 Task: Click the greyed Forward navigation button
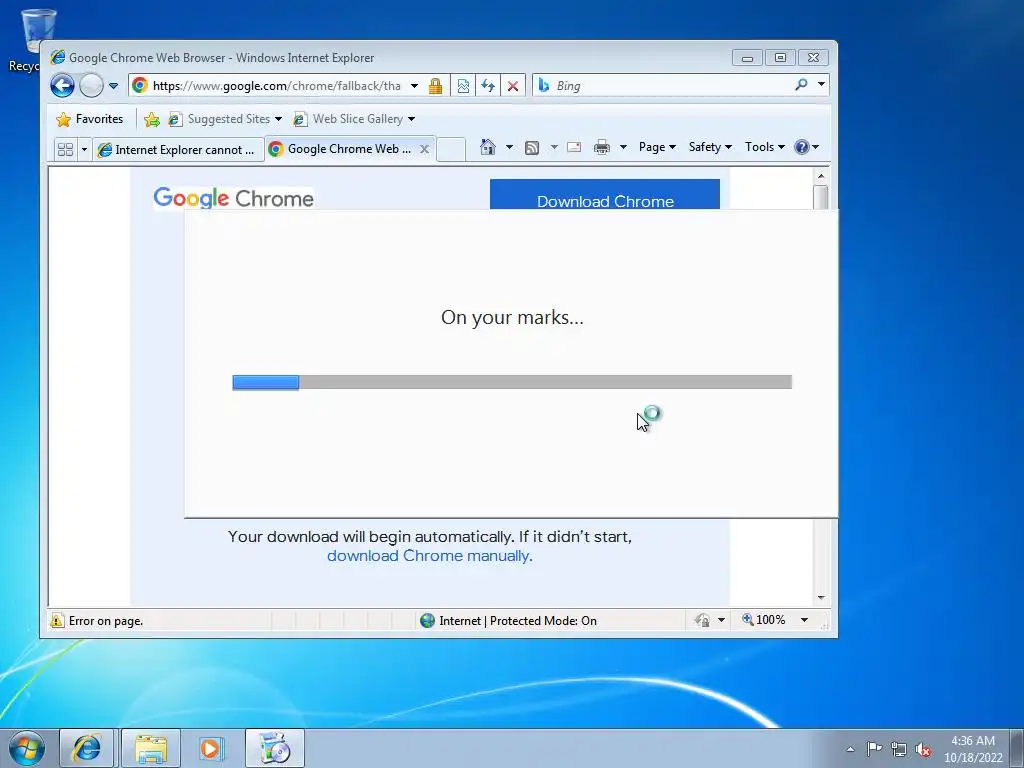(x=91, y=86)
